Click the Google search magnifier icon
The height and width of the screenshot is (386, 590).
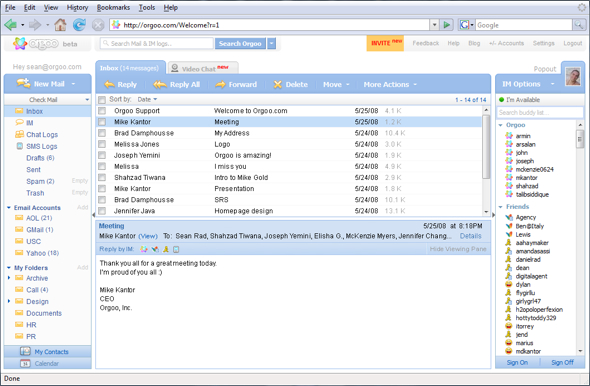pyautogui.click(x=578, y=25)
